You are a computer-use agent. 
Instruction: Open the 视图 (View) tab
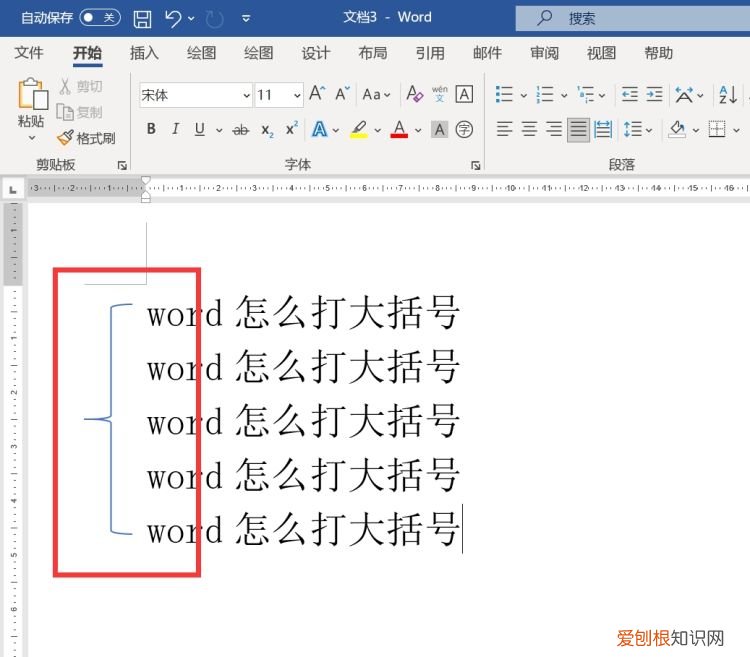[601, 53]
